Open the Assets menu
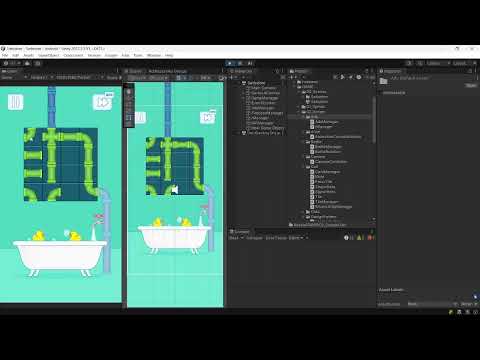 coord(29,55)
